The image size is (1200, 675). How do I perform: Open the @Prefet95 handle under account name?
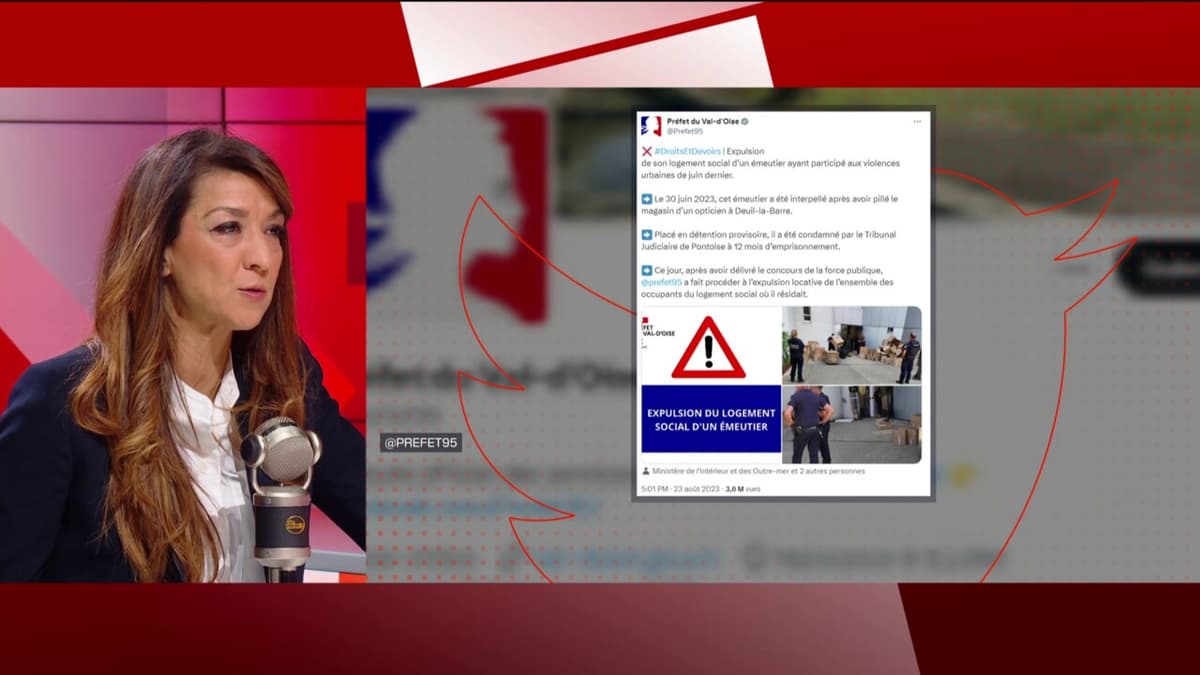tap(685, 131)
